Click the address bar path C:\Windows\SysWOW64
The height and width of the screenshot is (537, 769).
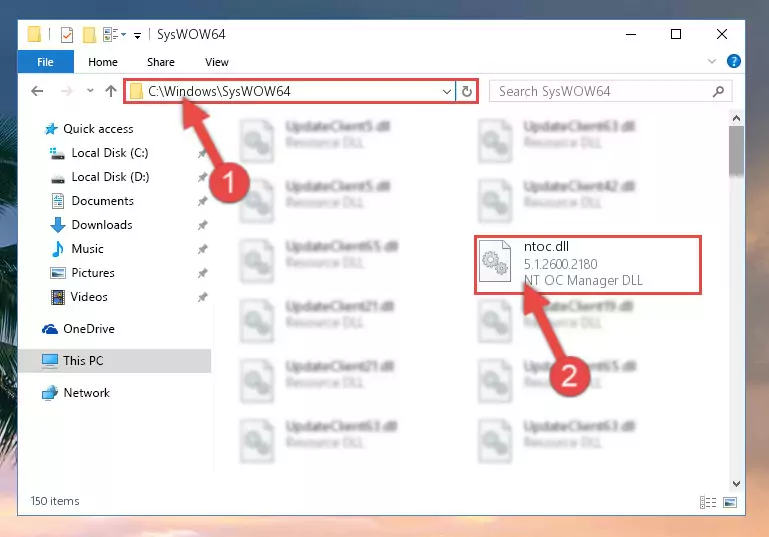219,92
